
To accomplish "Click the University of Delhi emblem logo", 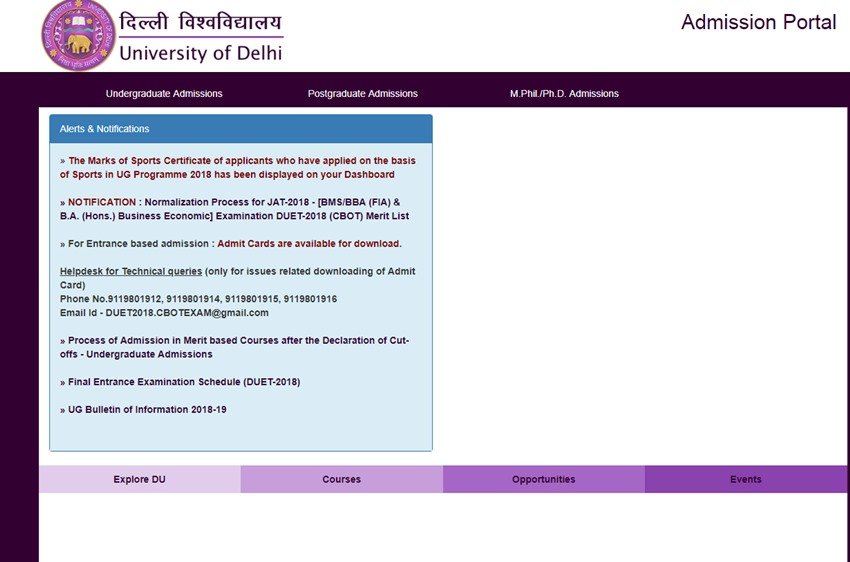I will (78, 35).
